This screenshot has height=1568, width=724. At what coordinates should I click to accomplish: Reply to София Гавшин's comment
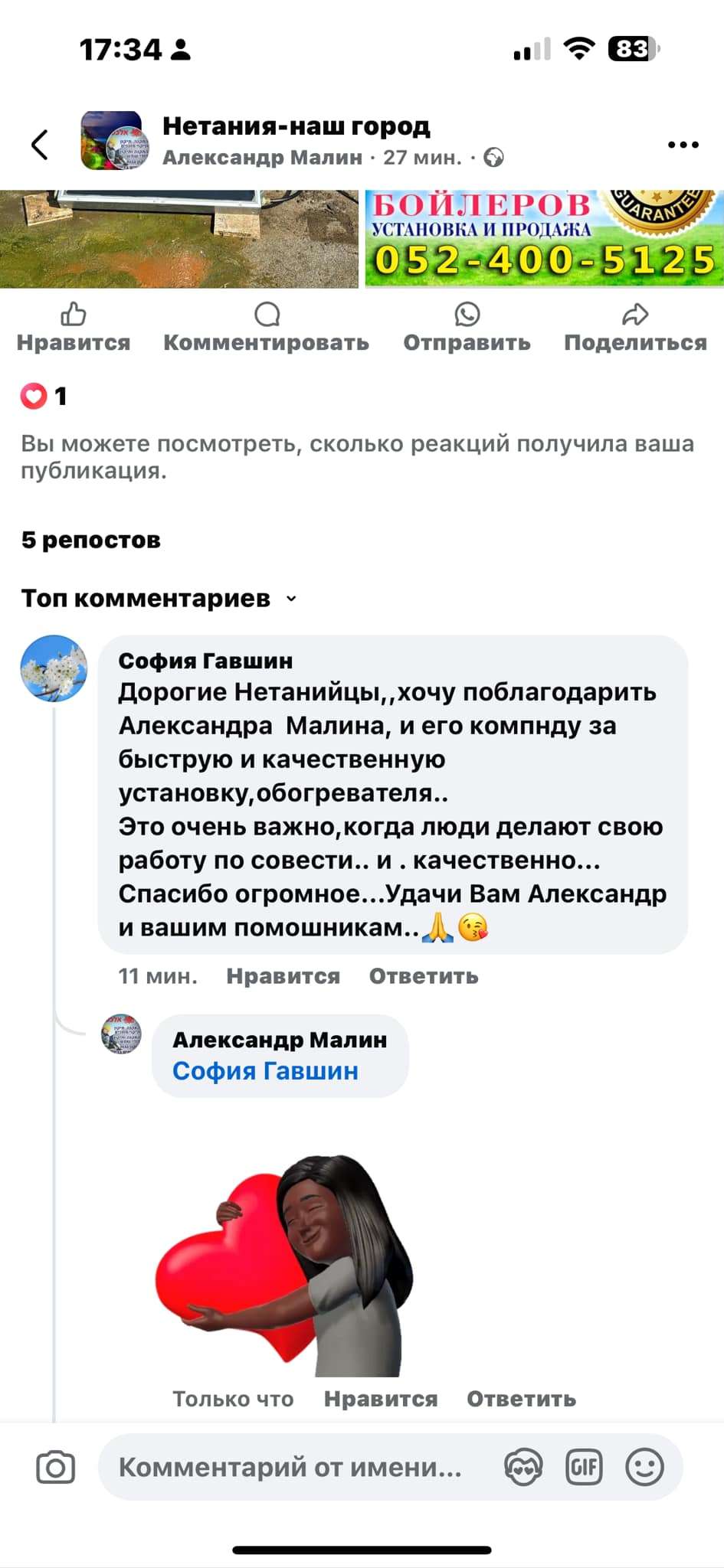424,976
